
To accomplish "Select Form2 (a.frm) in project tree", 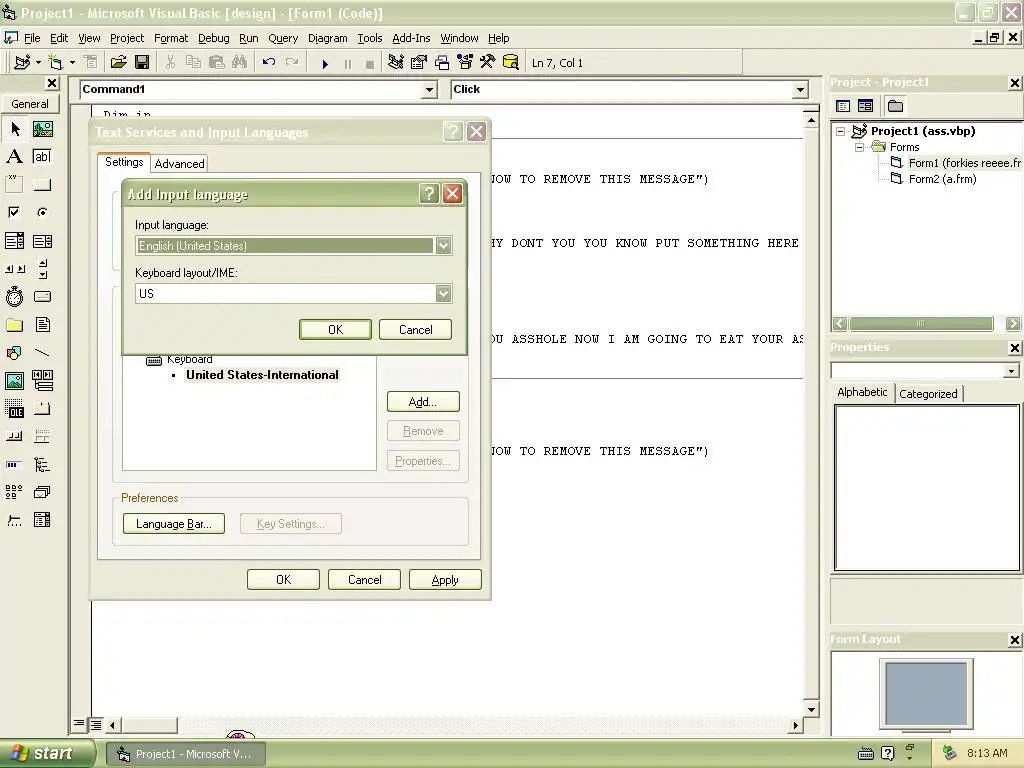I will tap(942, 179).
